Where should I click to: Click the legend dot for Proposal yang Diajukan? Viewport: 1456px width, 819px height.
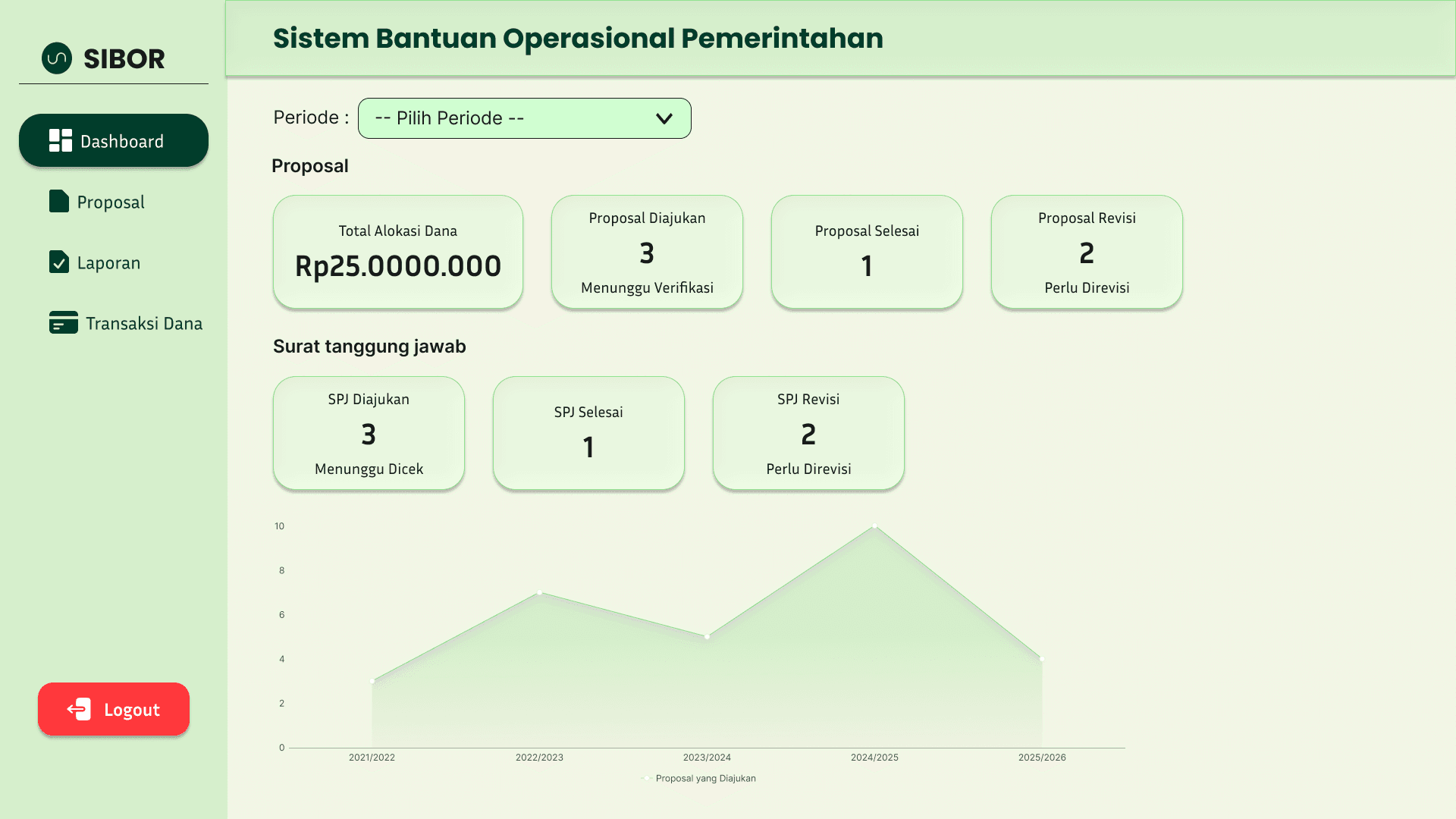pyautogui.click(x=645, y=778)
